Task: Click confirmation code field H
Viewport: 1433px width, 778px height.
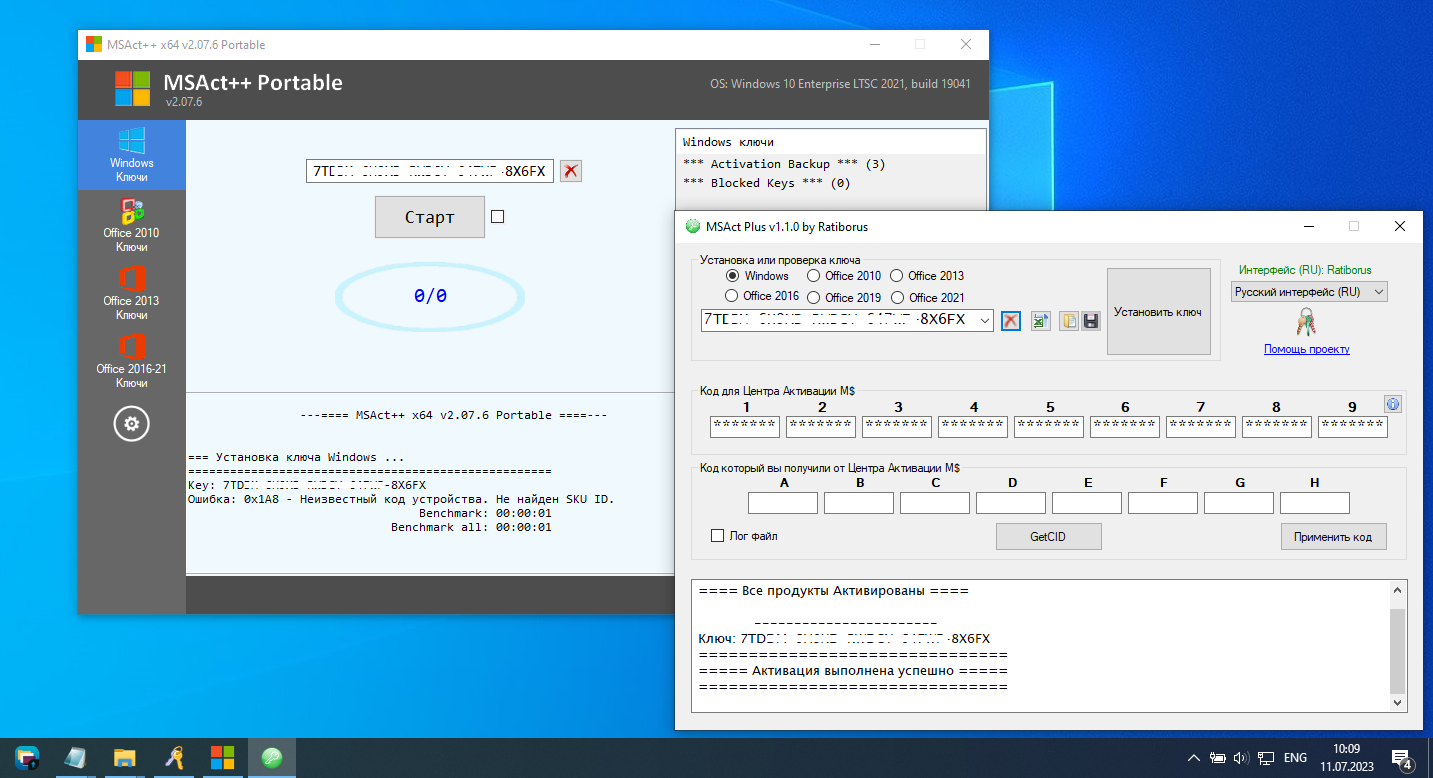Action: tap(1315, 503)
